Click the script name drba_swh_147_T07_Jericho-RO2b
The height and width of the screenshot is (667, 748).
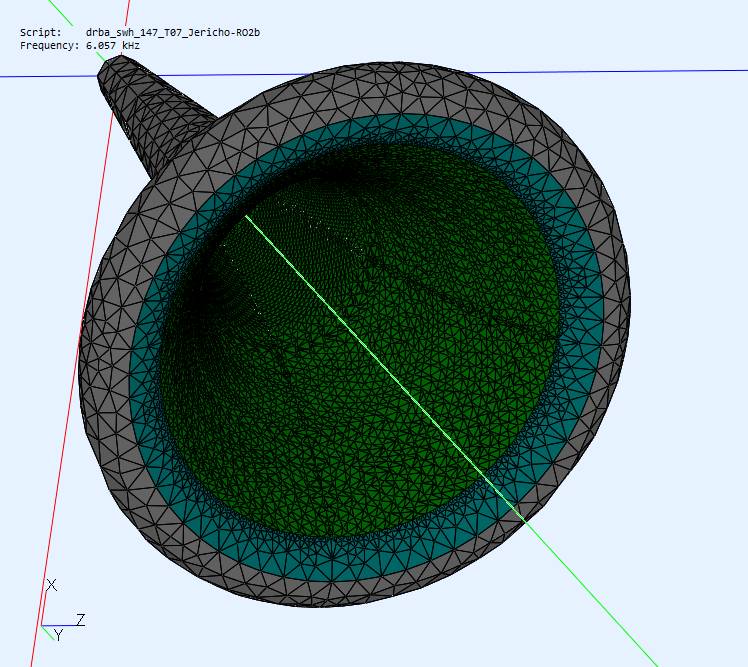[173, 32]
